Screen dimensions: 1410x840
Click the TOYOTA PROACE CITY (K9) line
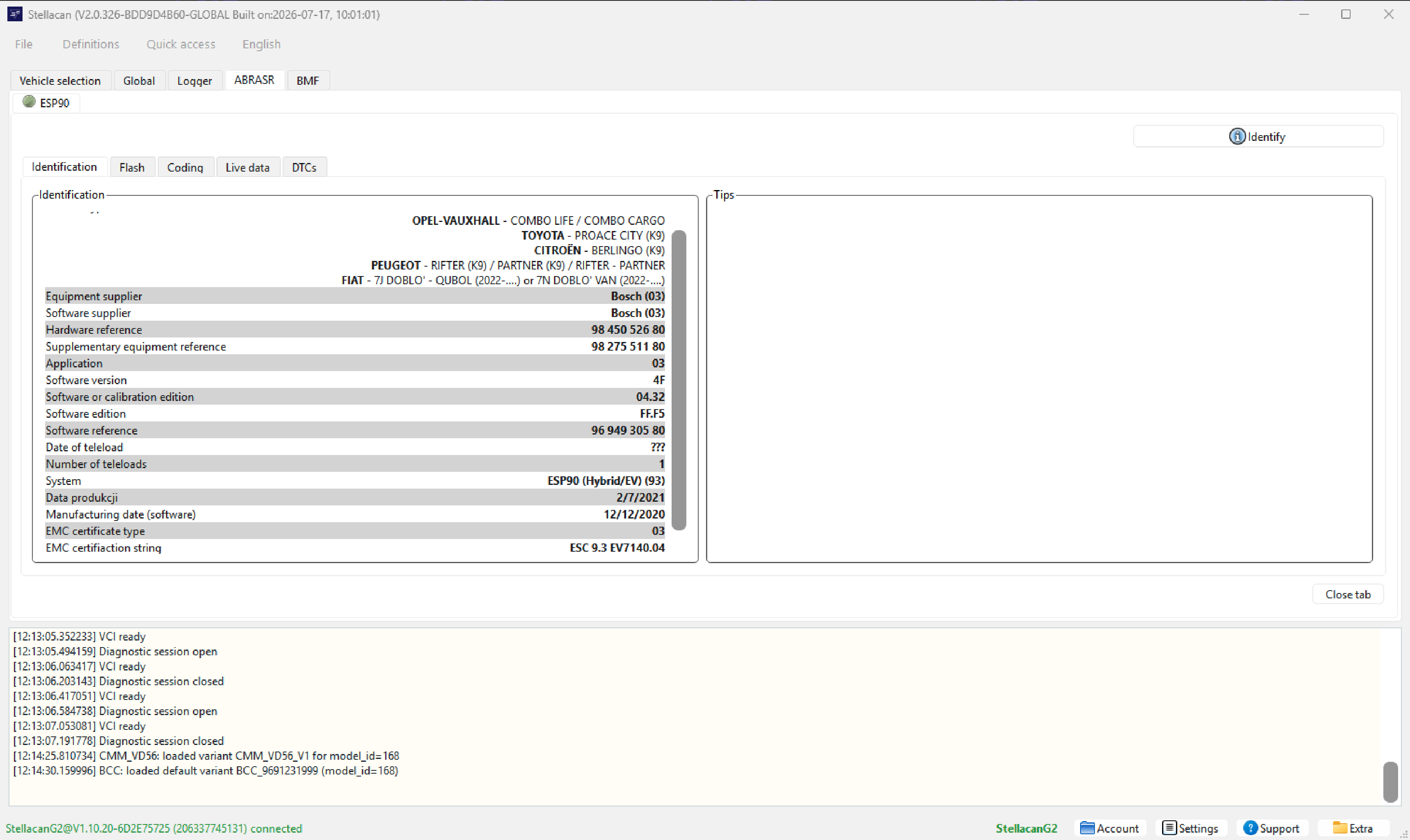(593, 235)
